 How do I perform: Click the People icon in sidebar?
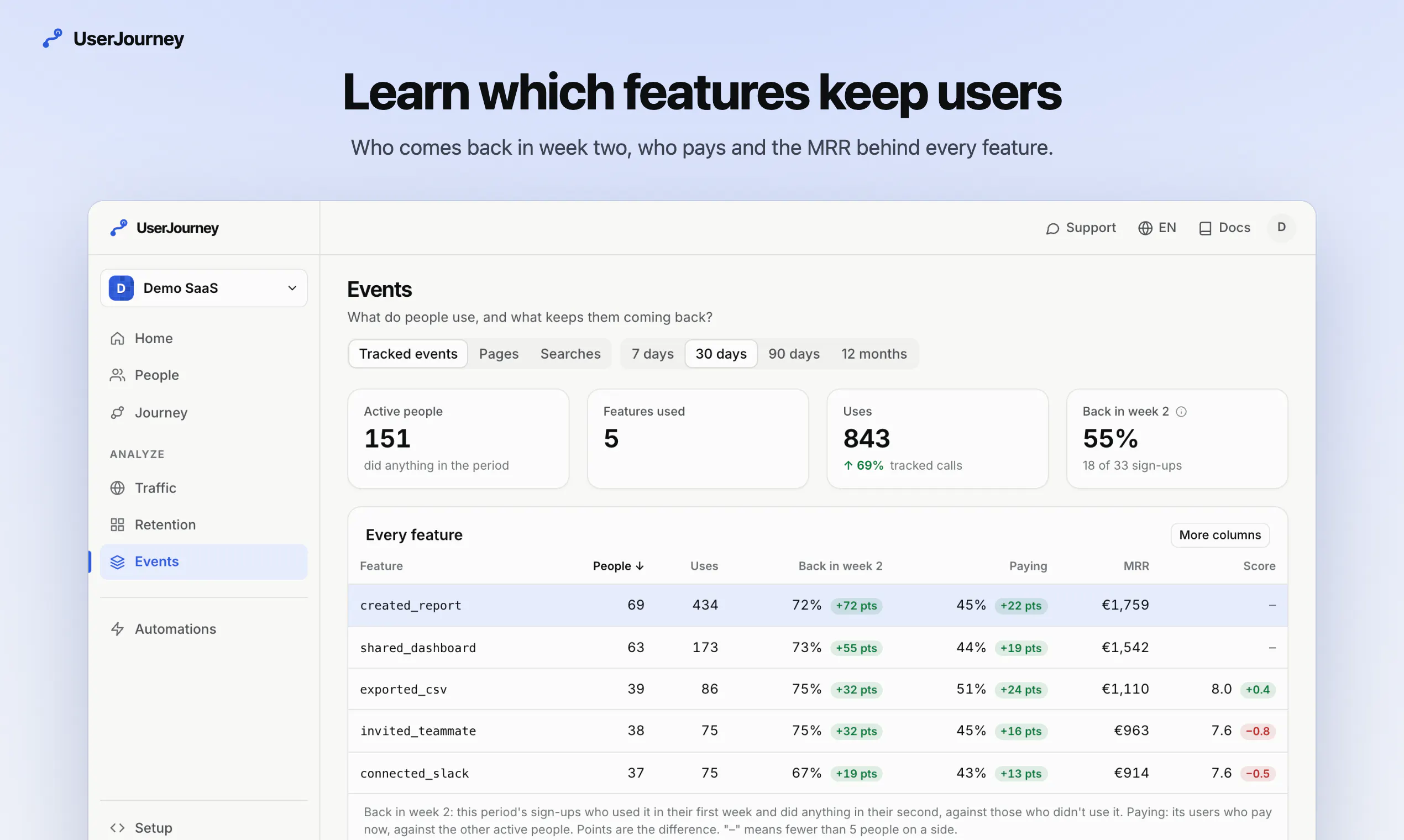pyautogui.click(x=117, y=375)
